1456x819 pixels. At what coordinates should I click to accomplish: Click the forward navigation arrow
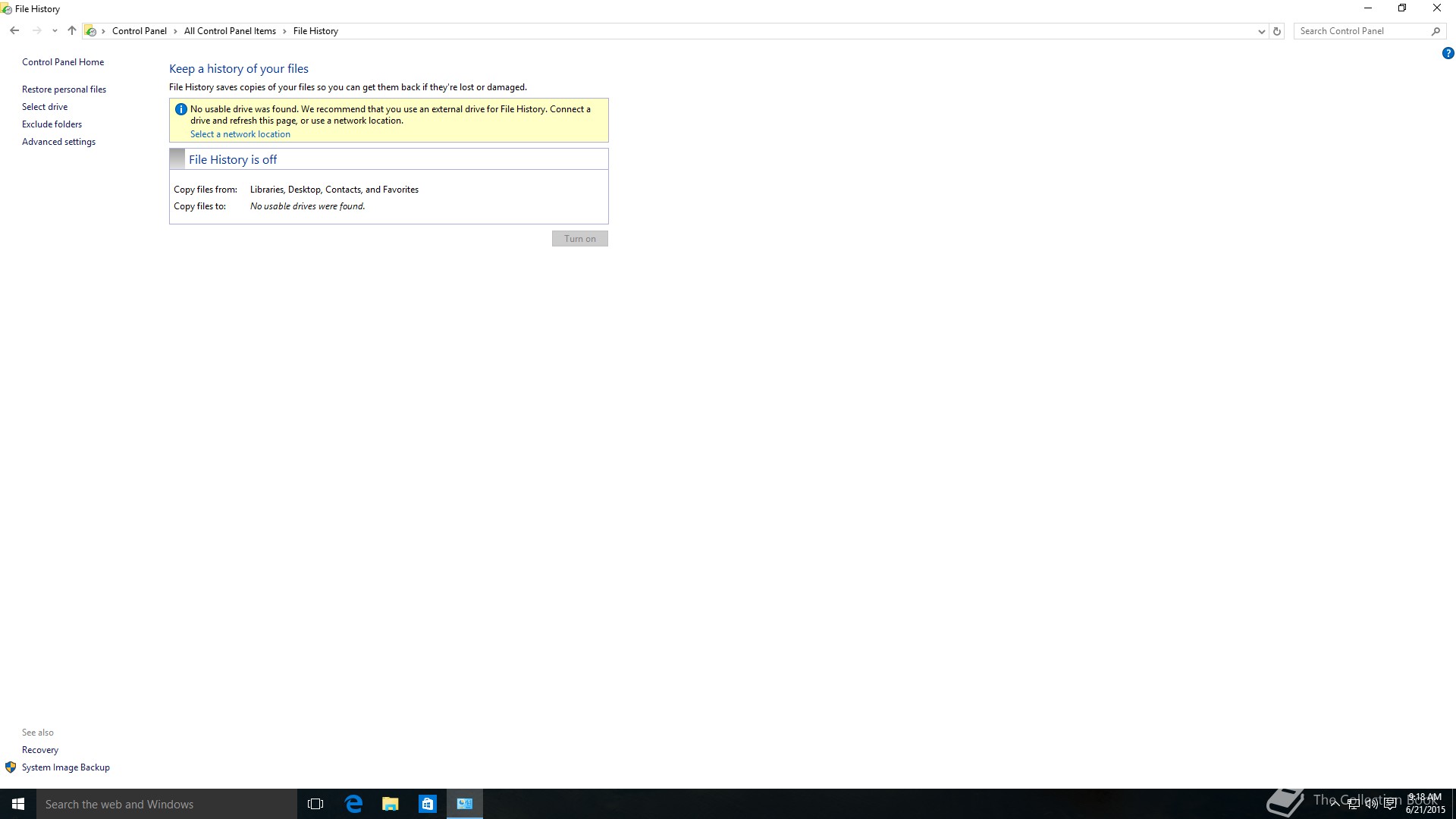coord(36,31)
